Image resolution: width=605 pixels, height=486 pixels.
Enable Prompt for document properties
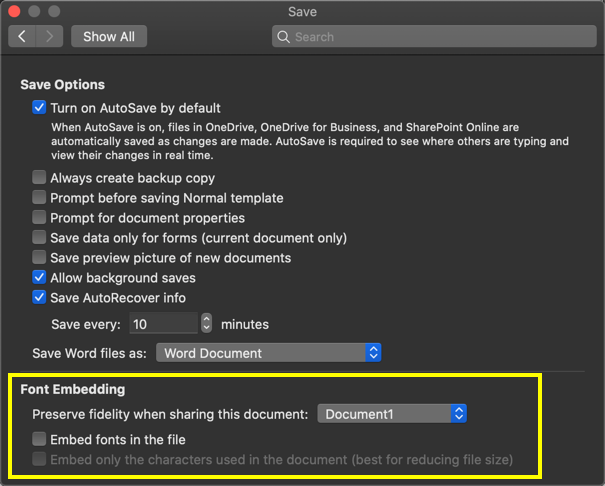pos(40,218)
